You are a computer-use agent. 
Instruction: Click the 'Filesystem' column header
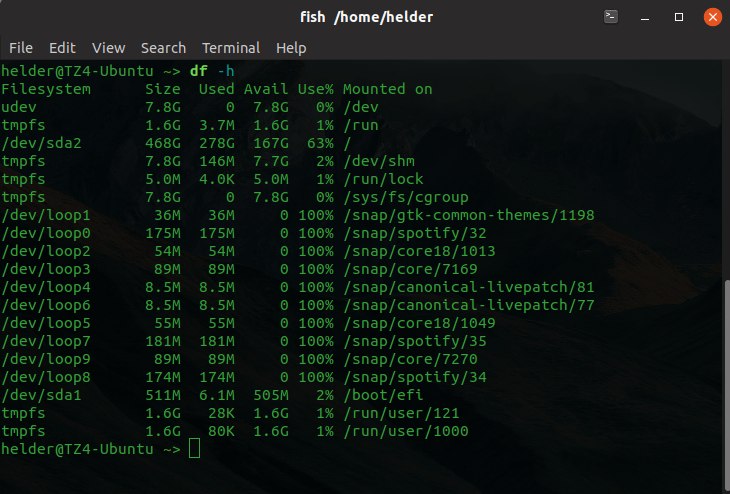46,89
